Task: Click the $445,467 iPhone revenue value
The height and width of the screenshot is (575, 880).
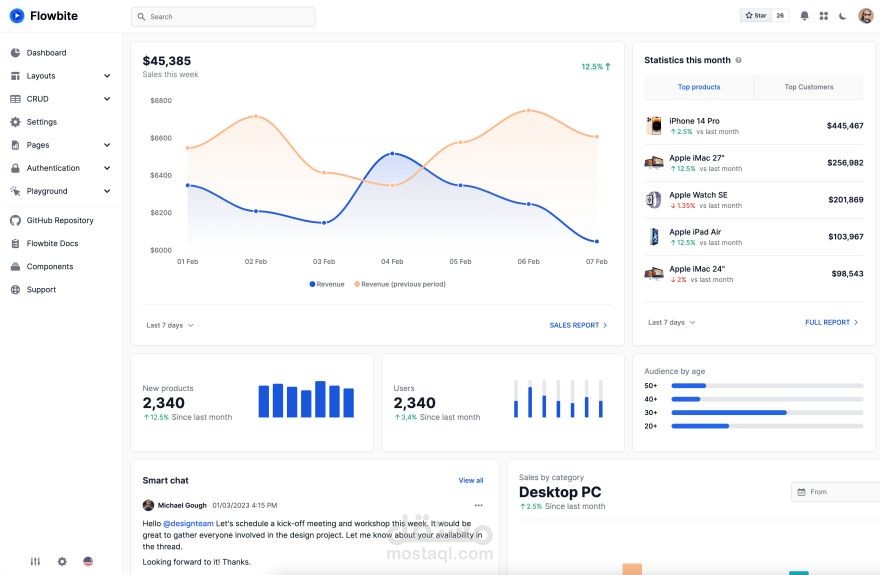Action: tap(845, 126)
